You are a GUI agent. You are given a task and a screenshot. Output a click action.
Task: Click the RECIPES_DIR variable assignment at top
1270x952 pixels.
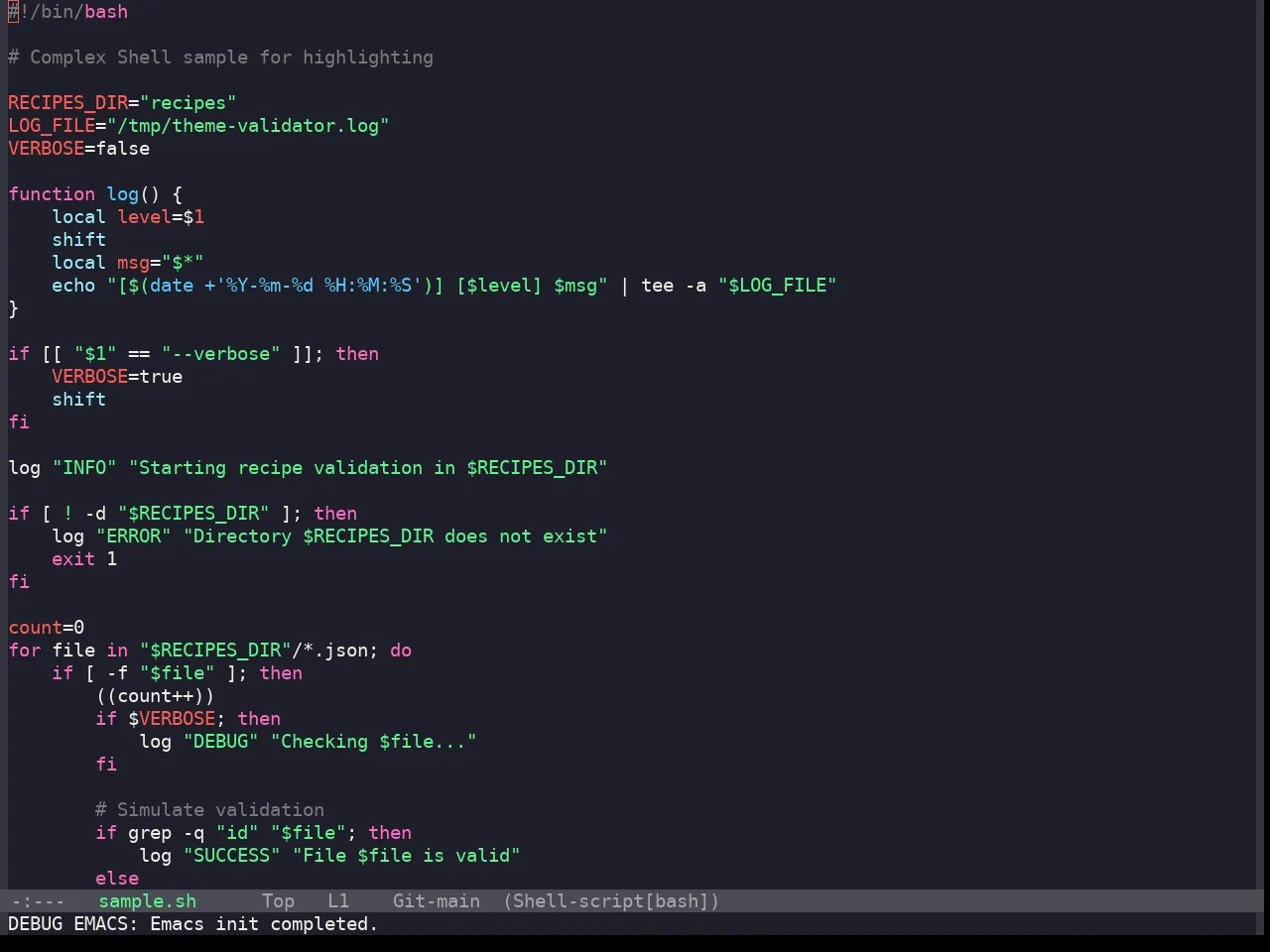[x=122, y=103]
